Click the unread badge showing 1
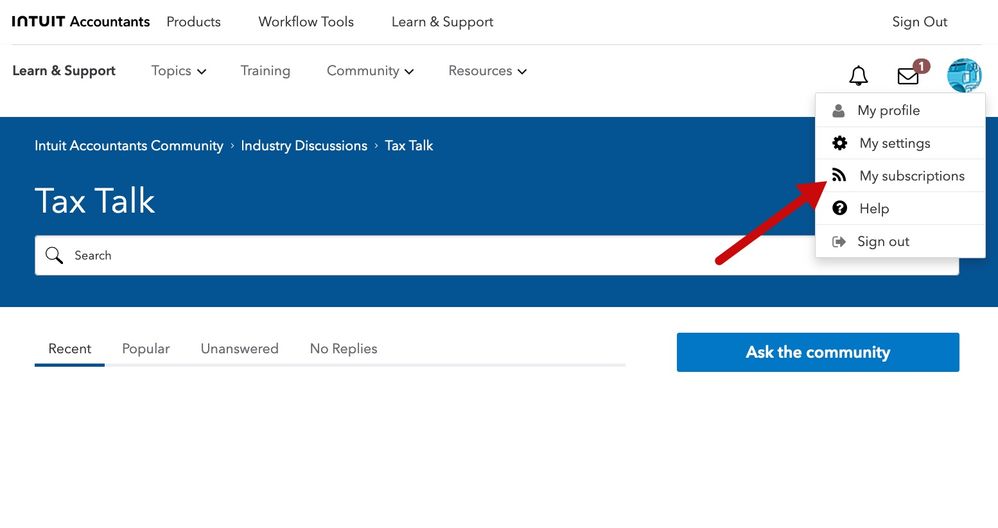Image resolution: width=998 pixels, height=528 pixels. pyautogui.click(x=921, y=66)
